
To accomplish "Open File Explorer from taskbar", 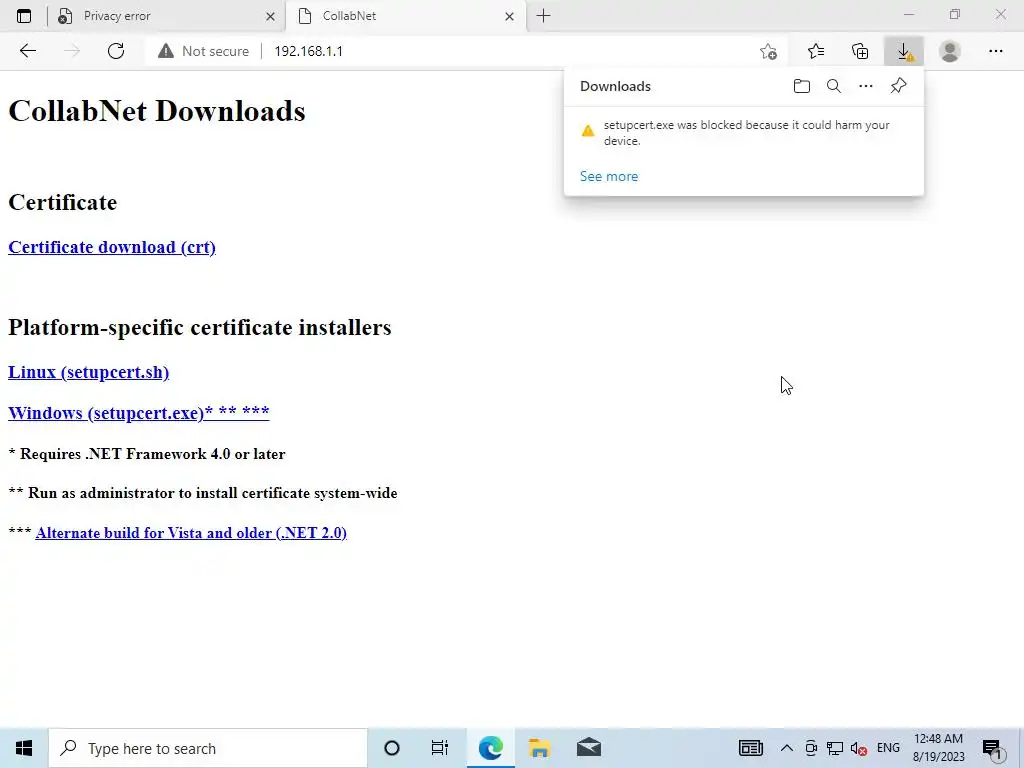I will 539,748.
